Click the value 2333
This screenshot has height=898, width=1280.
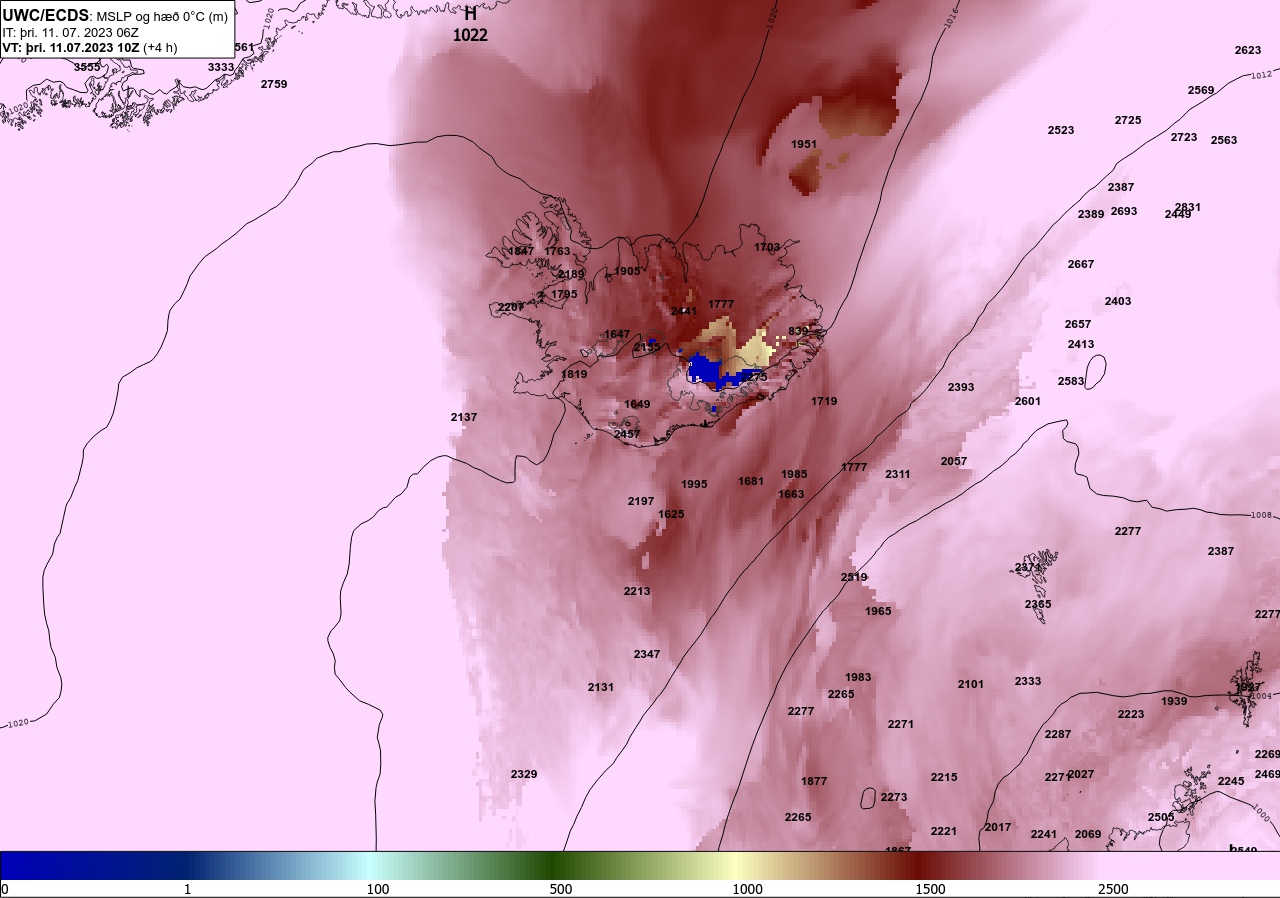click(x=1028, y=681)
